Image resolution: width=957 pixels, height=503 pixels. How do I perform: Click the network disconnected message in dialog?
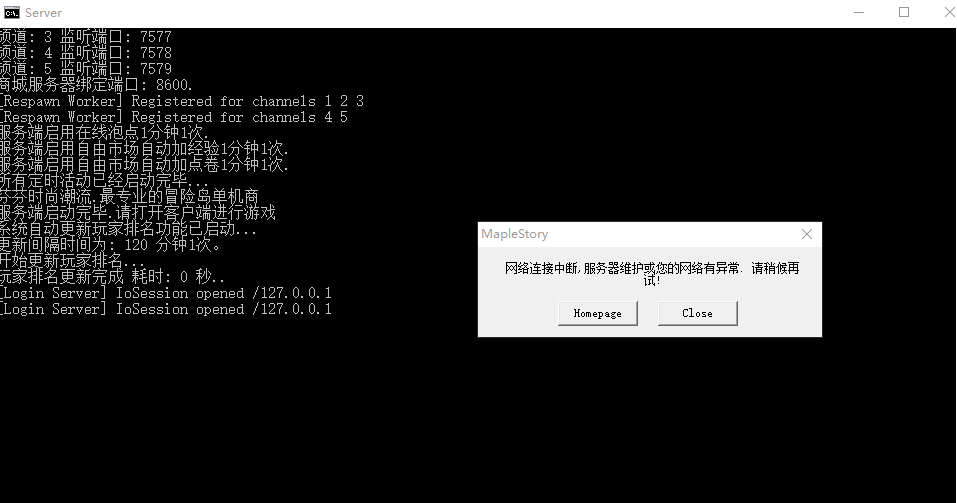coord(652,274)
